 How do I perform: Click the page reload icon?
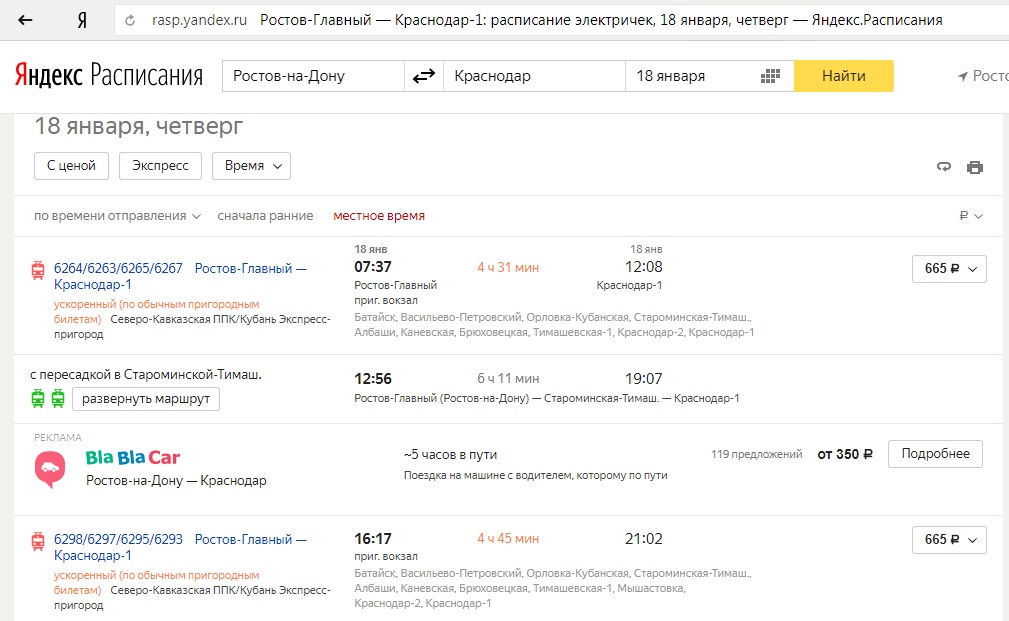[130, 20]
